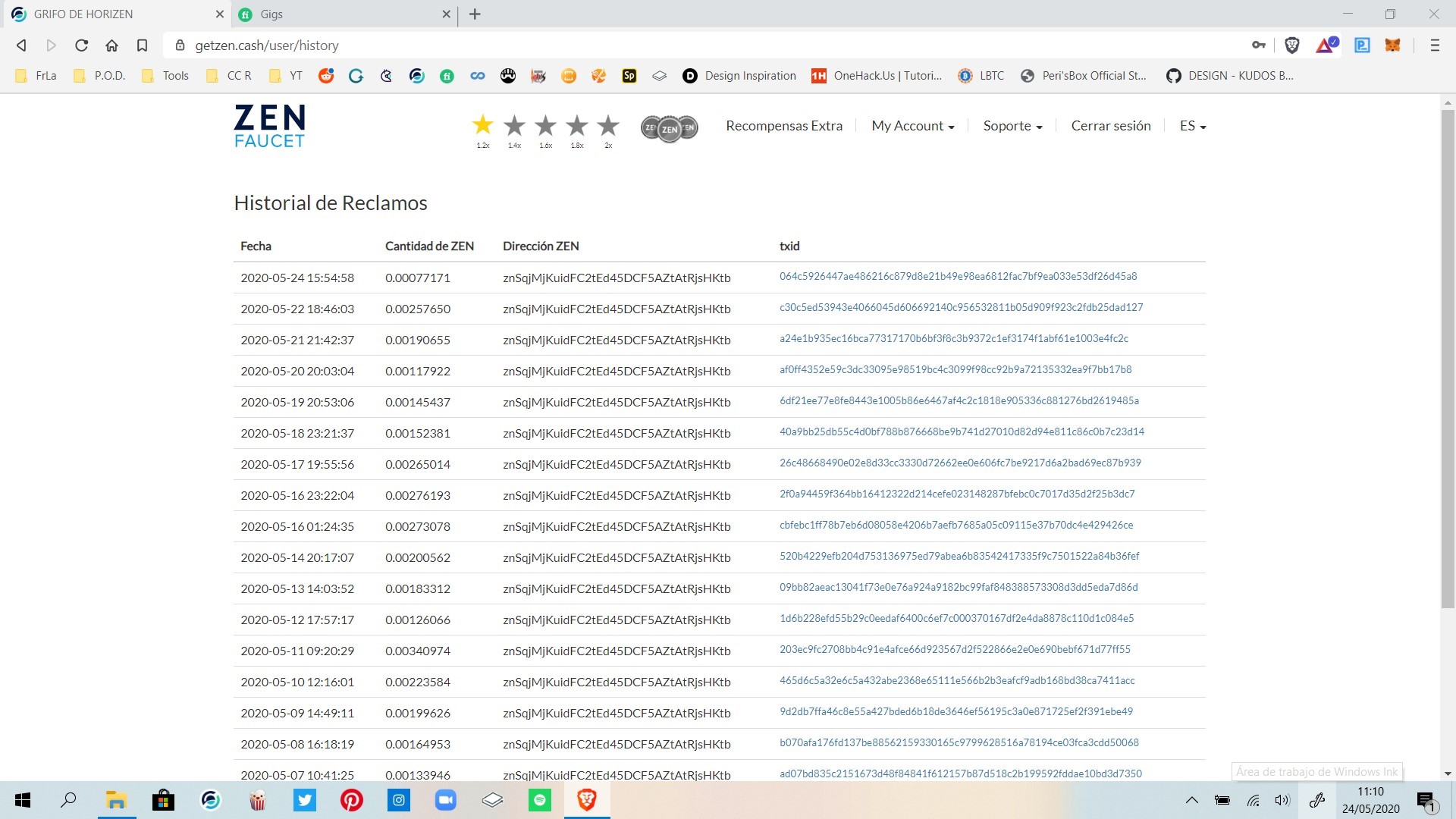Switch to the Gigs tab
This screenshot has height=819, width=1456.
341,14
